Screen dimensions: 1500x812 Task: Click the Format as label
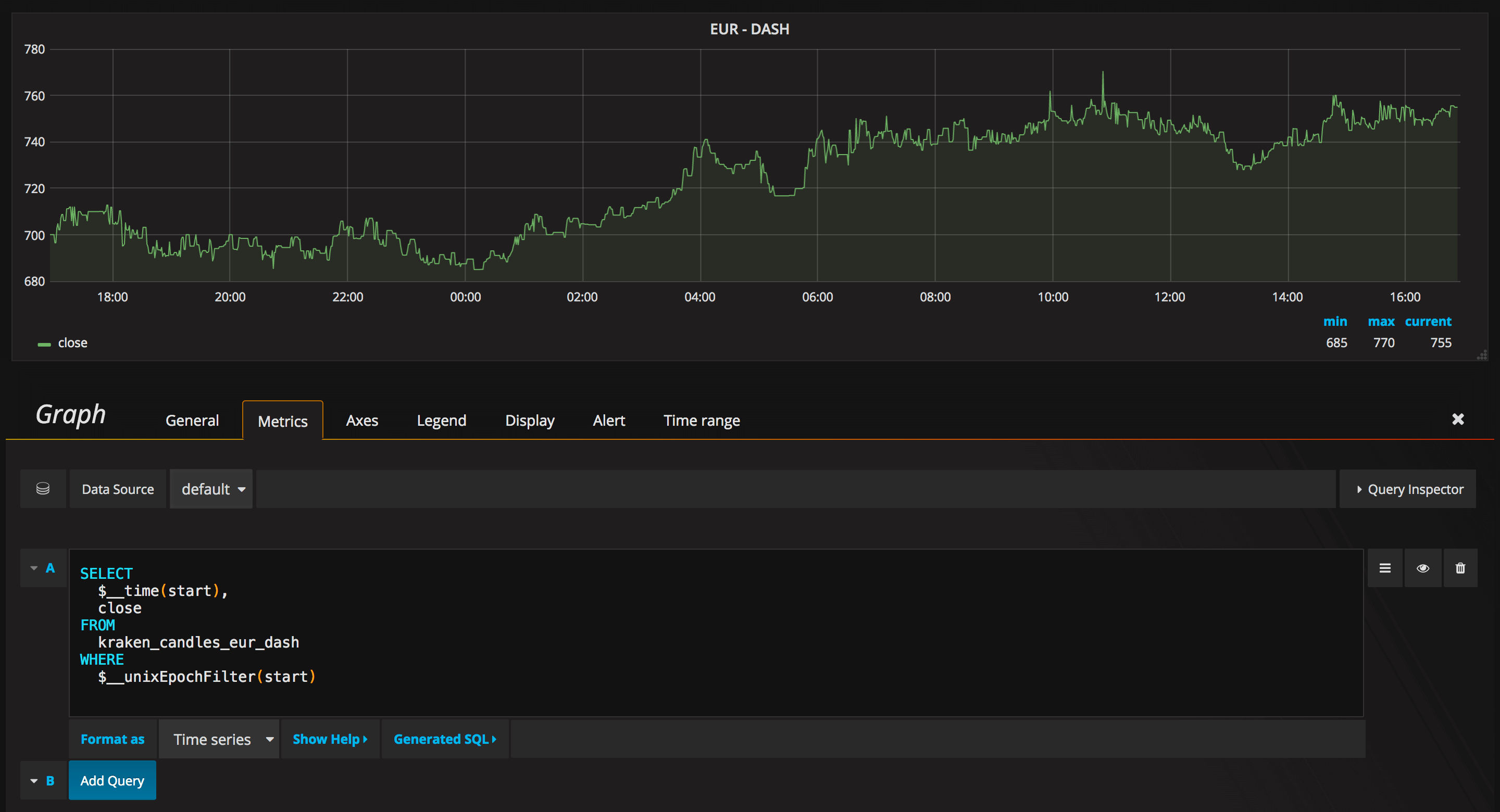point(113,739)
